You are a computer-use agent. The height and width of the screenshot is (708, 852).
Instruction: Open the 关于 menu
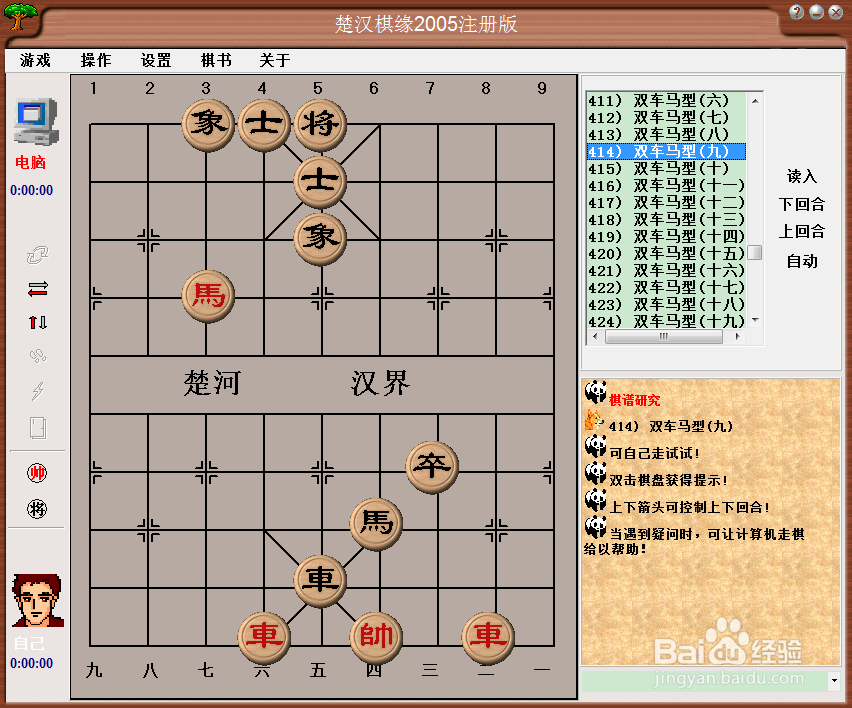coord(274,60)
